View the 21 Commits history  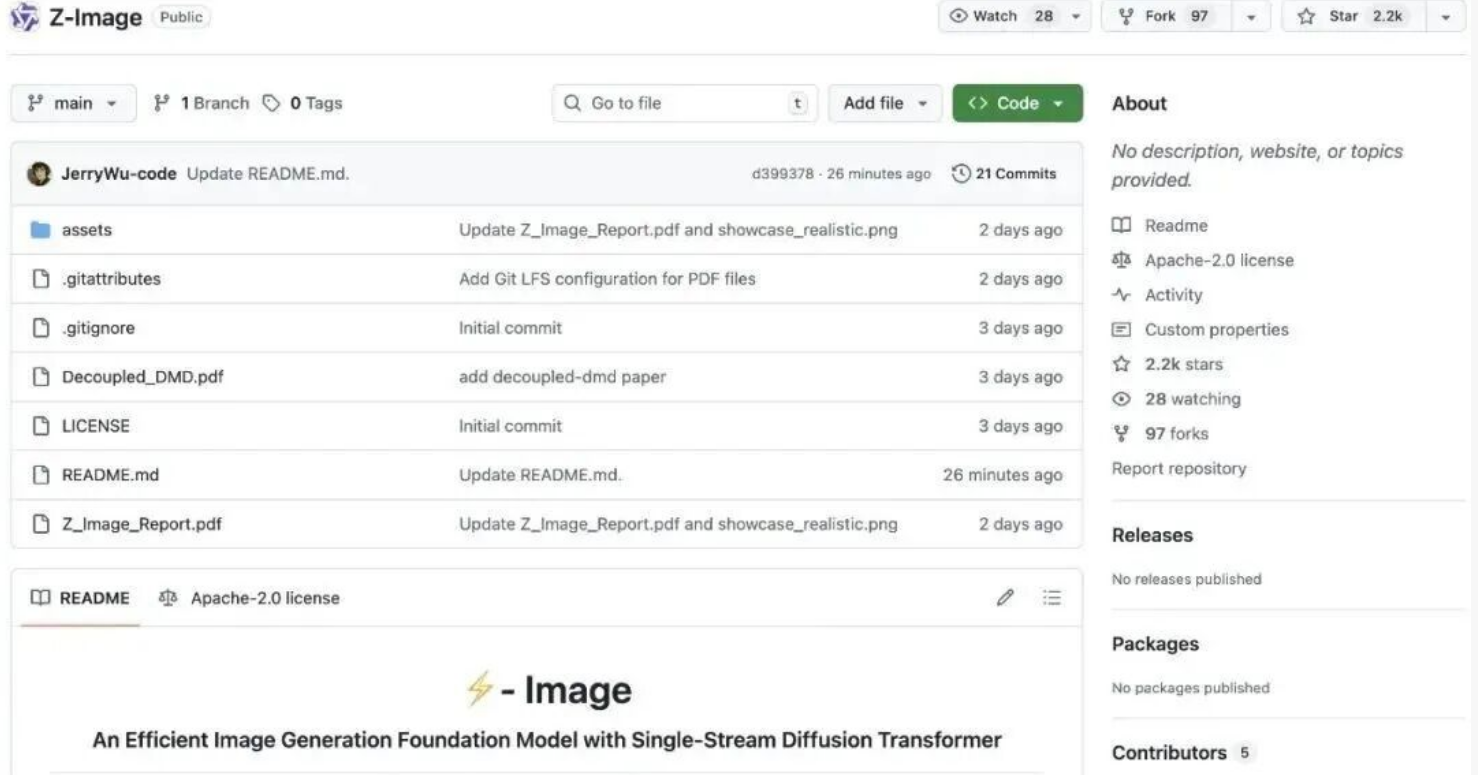click(x=1004, y=173)
